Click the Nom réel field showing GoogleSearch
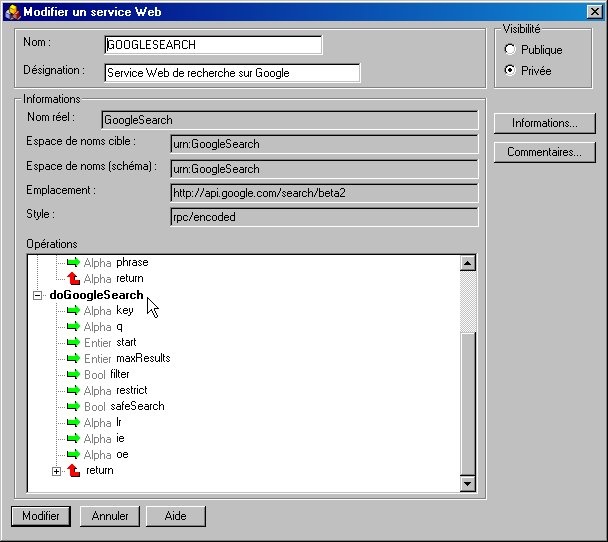The image size is (608, 542). pos(290,120)
